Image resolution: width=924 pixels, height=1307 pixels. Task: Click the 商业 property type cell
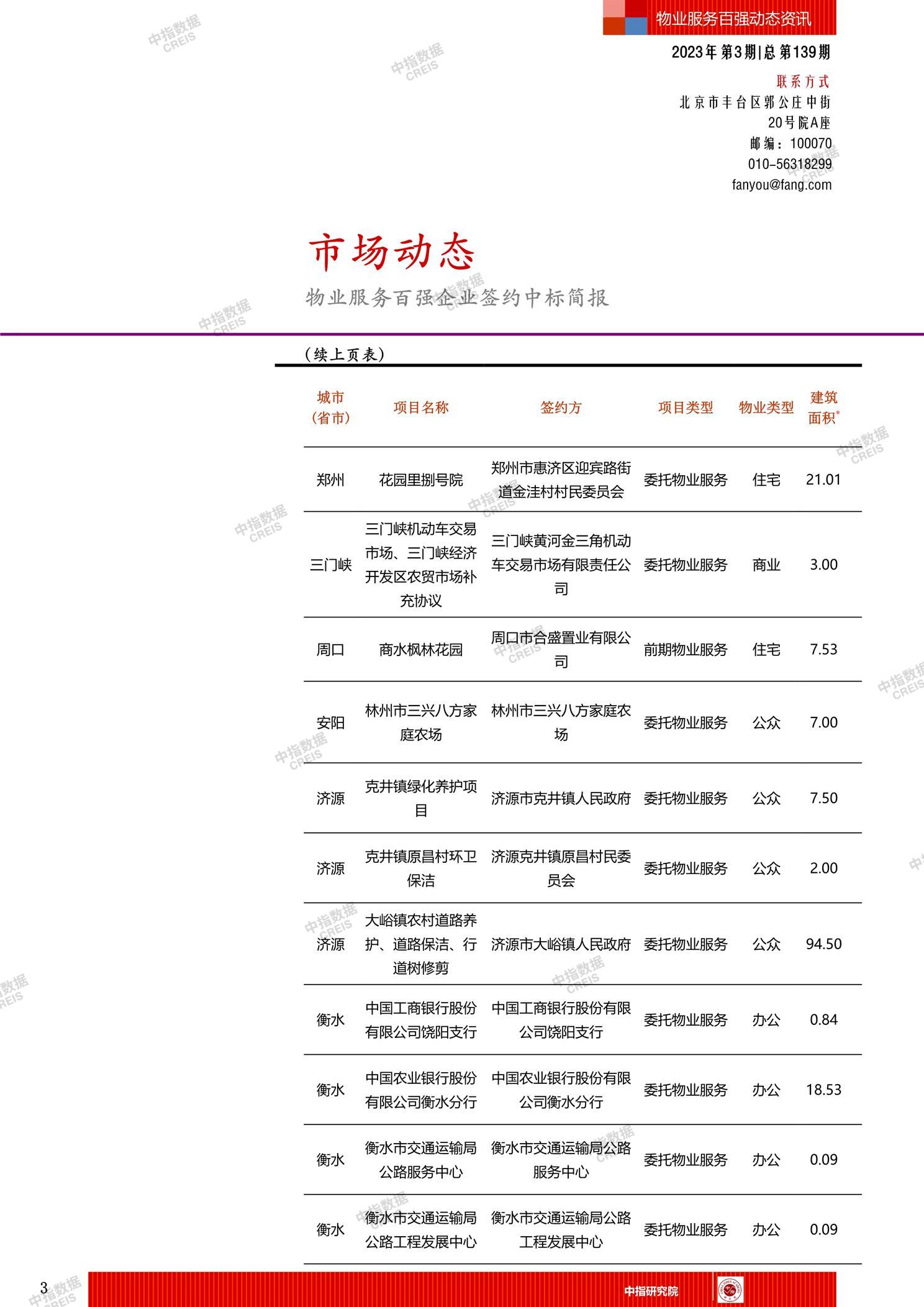(x=766, y=565)
